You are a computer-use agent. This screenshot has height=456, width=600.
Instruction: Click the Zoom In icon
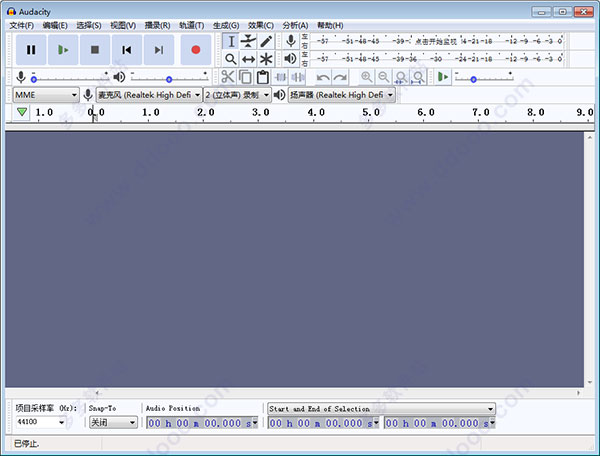(x=367, y=77)
